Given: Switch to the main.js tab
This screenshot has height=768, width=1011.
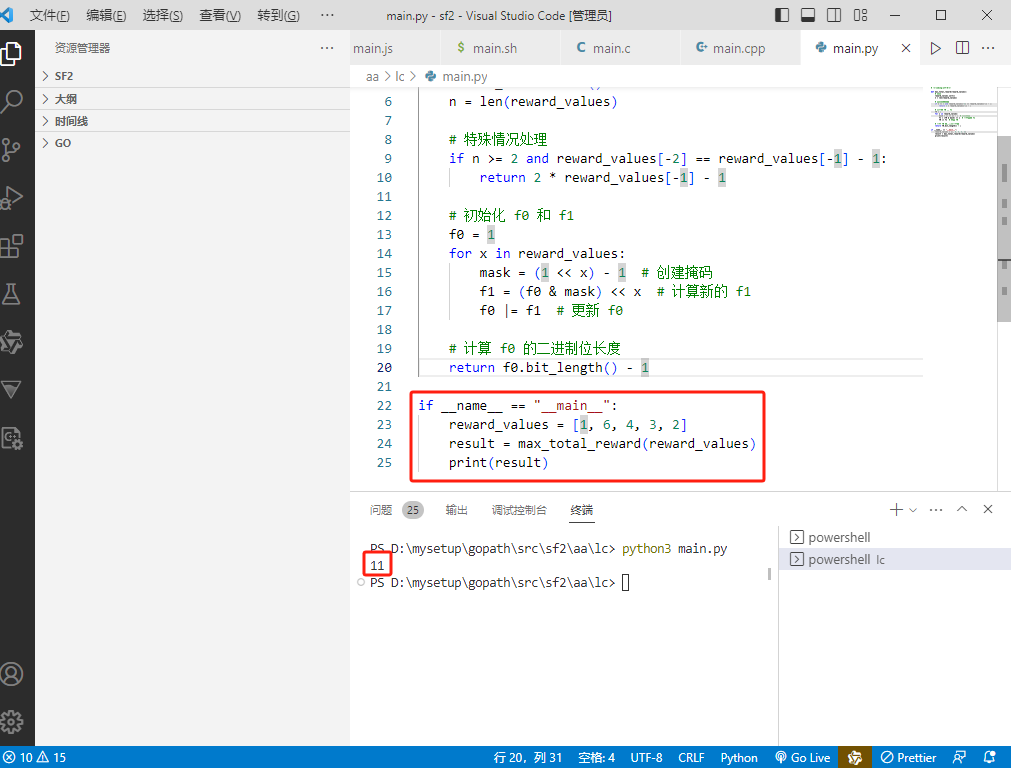Looking at the screenshot, I should (395, 48).
